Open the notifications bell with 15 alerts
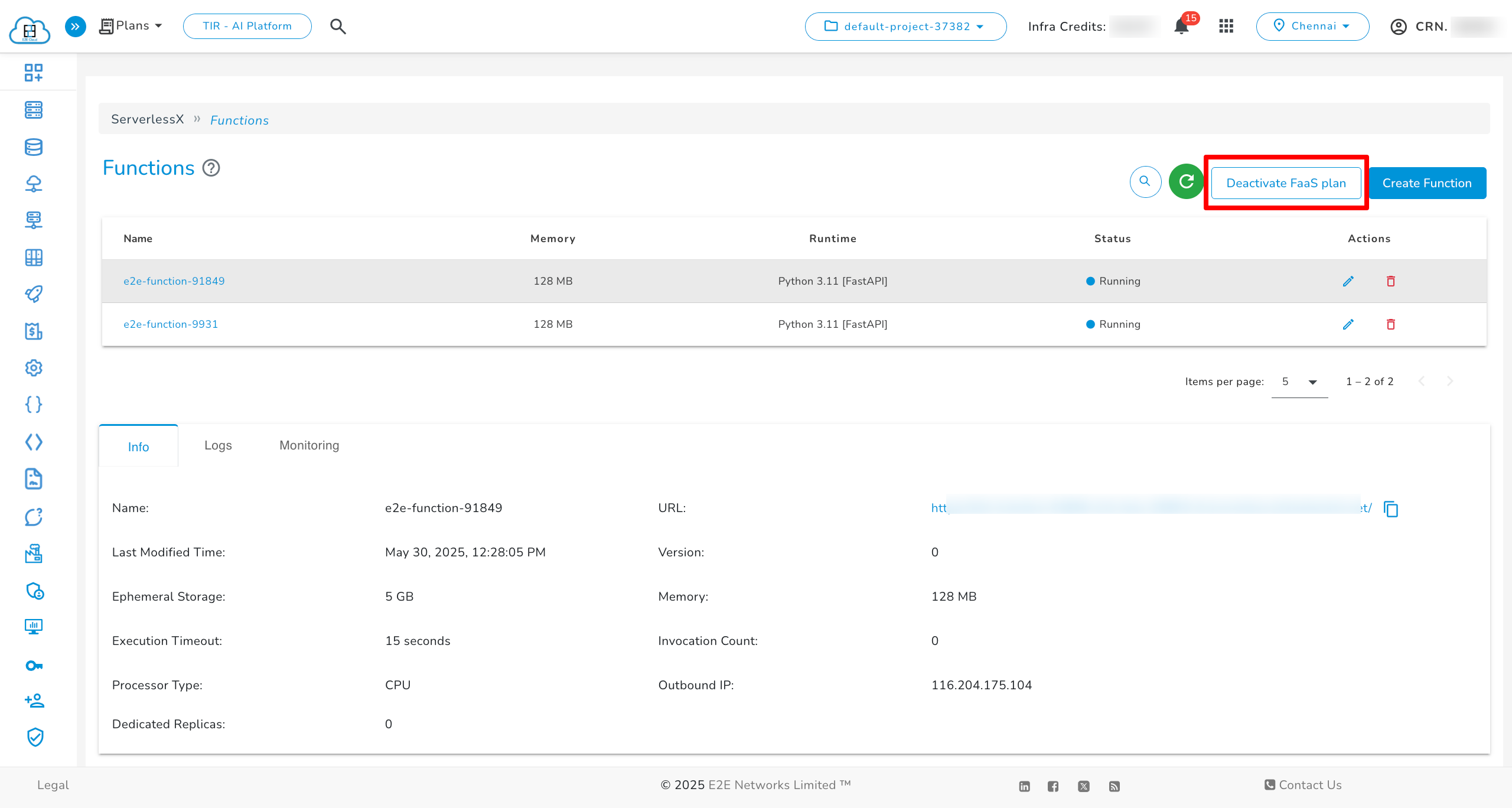Viewport: 1512px width, 808px height. pos(1181,27)
